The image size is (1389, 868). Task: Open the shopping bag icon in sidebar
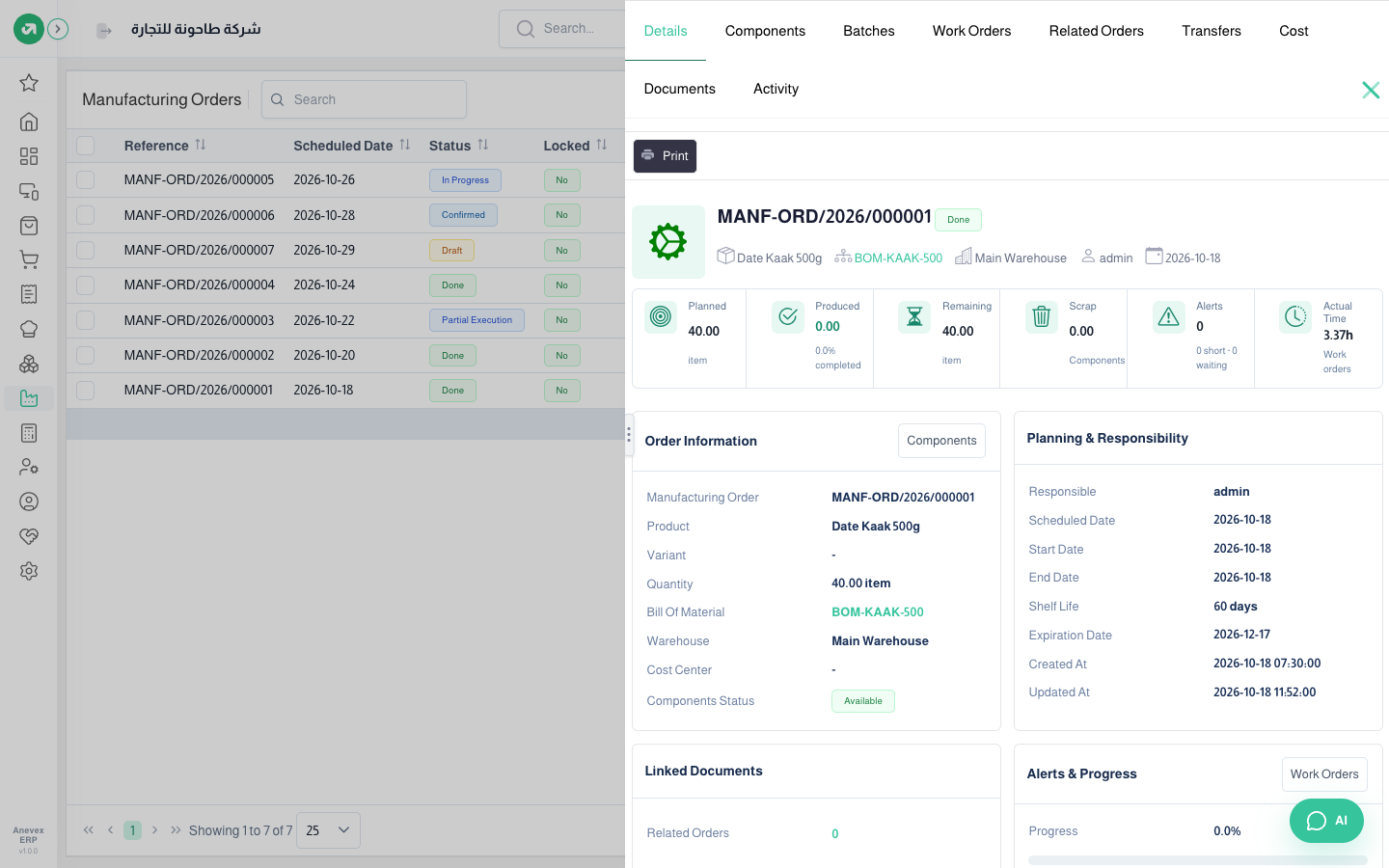point(29,226)
